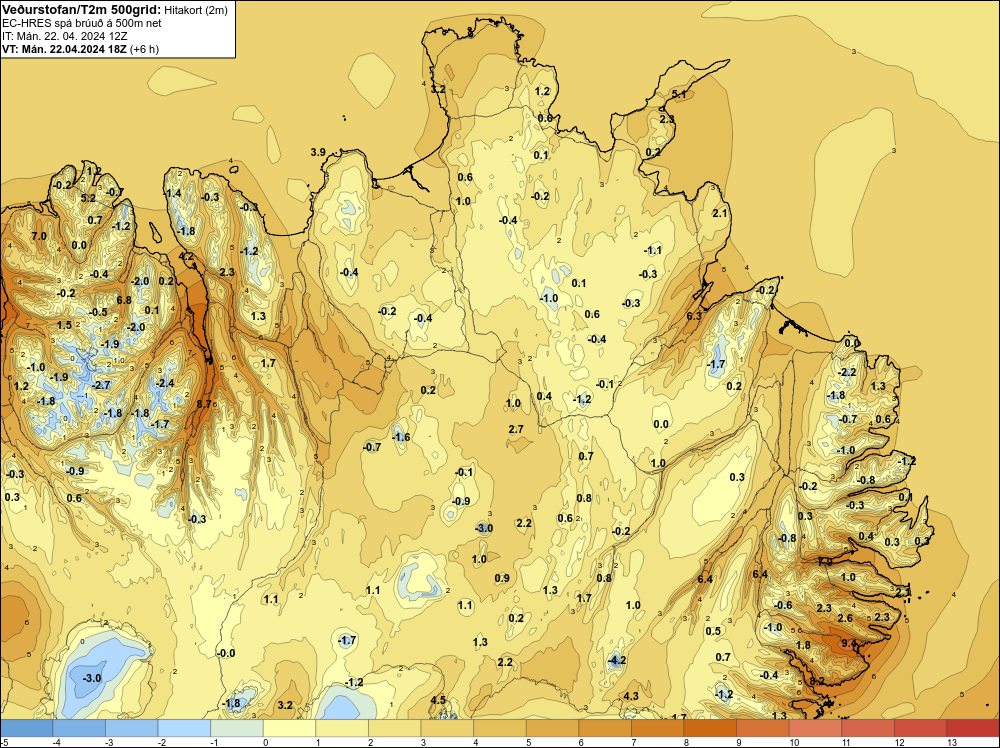Click the 'EC-HRES spá brúuð á 500m net' line
This screenshot has height=748, width=1000.
(x=82, y=23)
